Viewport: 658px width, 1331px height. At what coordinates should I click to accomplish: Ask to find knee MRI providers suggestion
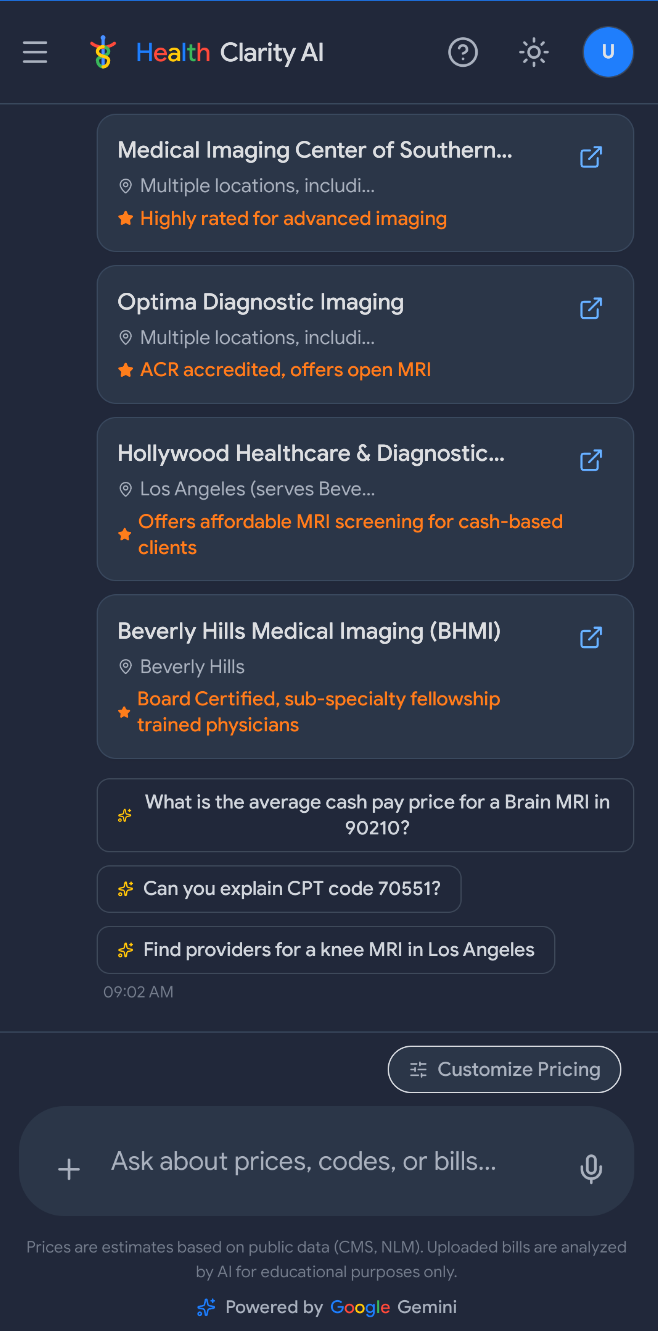pyautogui.click(x=326, y=949)
